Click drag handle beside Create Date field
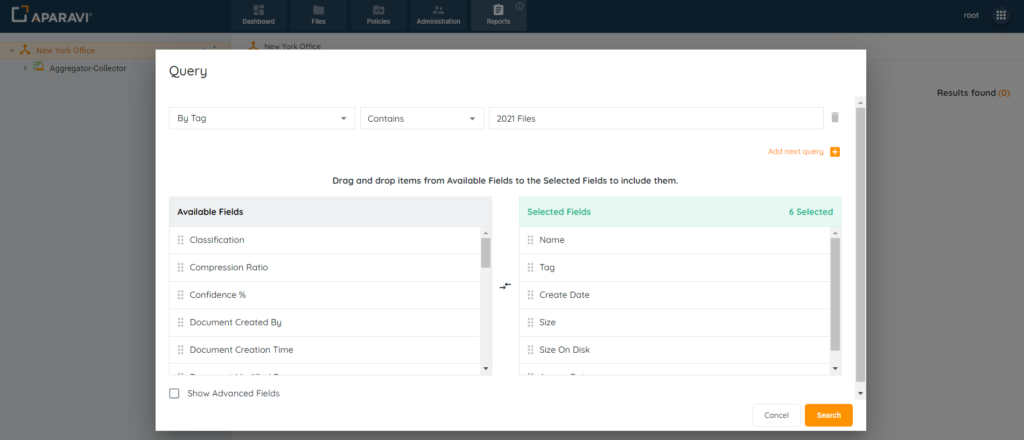The height and width of the screenshot is (440, 1024). point(531,295)
